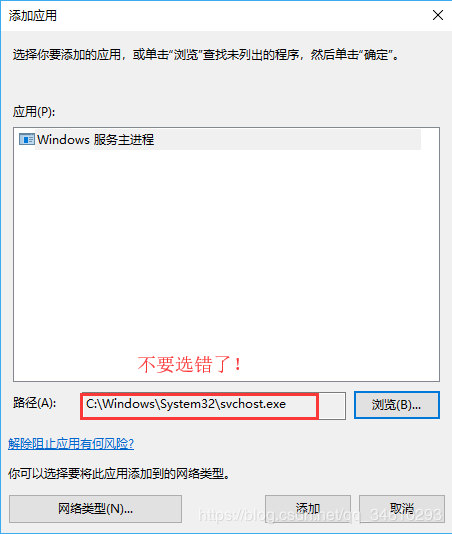Open the 解除阻止应用有何风险? help link

pos(71,443)
